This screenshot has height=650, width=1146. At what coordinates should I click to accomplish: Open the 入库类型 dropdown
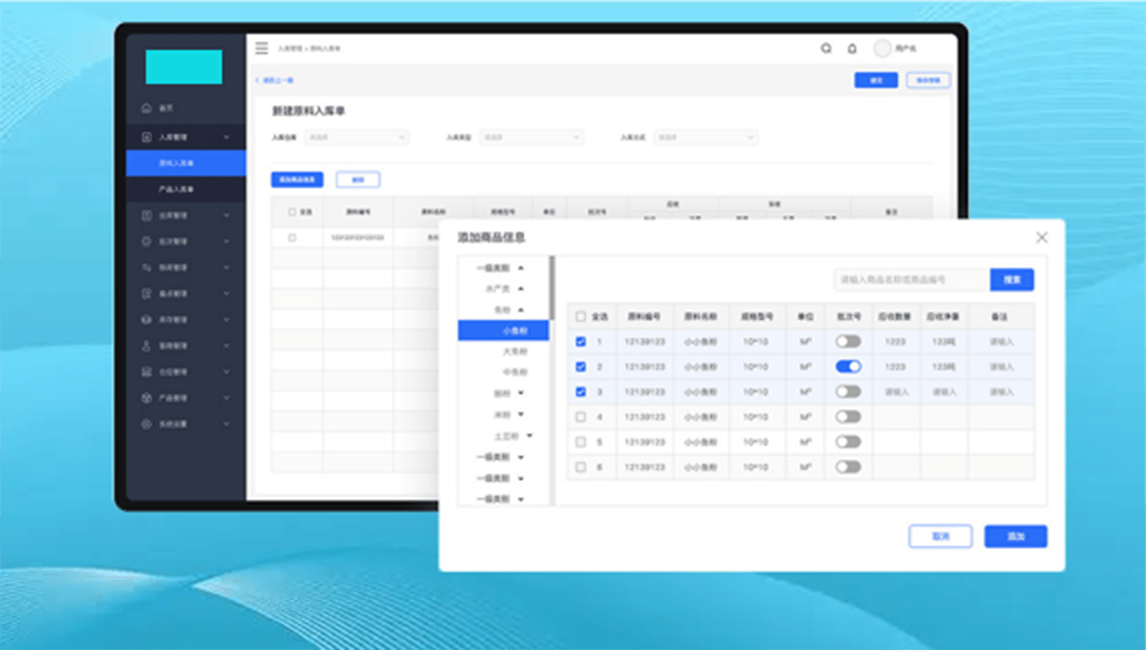coord(531,137)
